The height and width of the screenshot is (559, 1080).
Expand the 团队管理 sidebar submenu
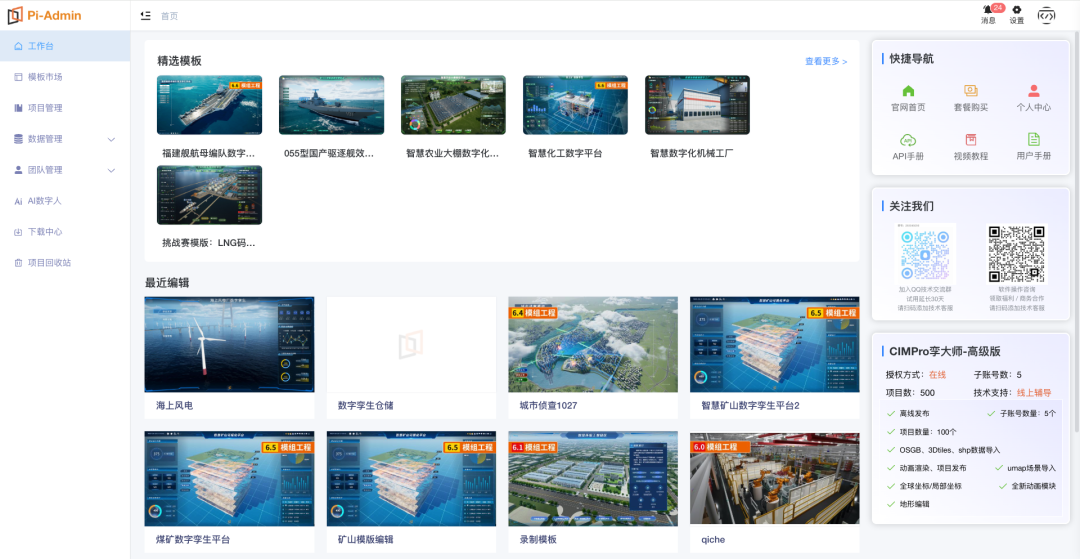click(65, 170)
